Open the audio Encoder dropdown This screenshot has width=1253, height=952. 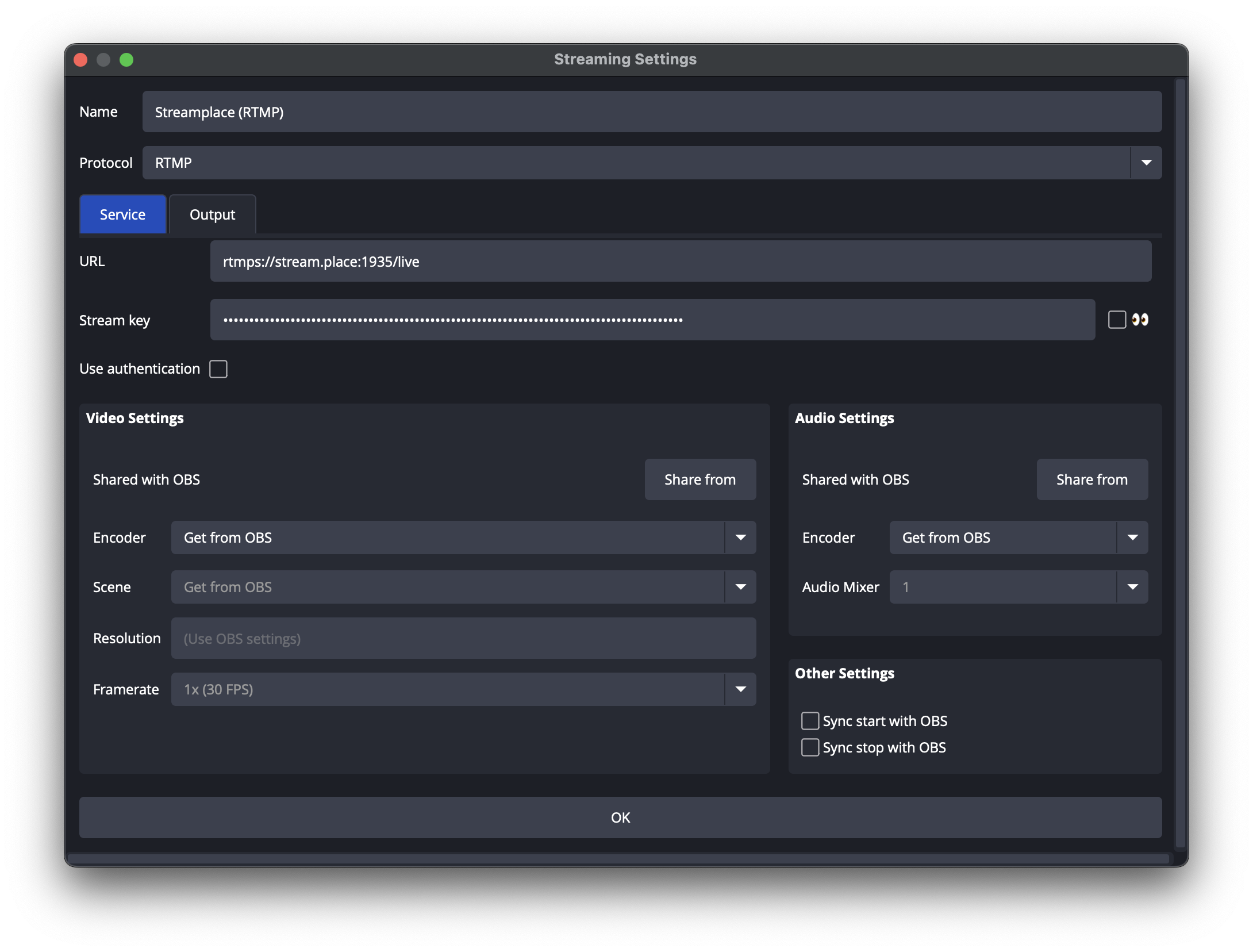1133,538
